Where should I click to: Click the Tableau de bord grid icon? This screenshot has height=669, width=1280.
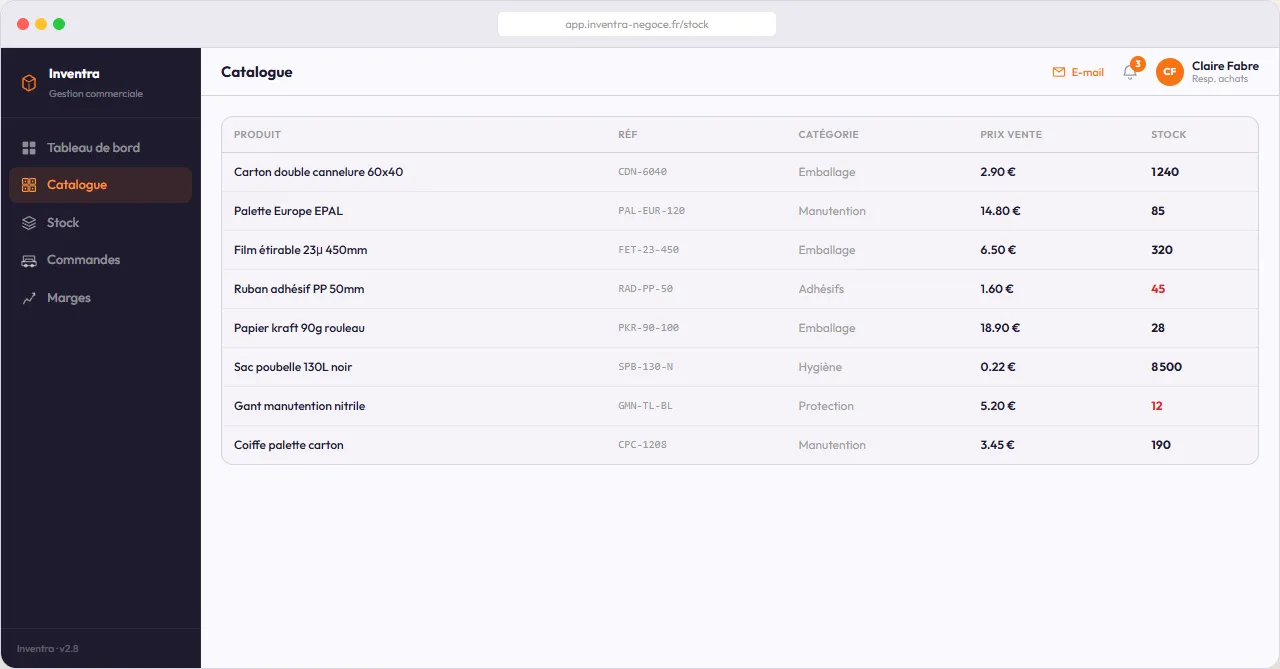click(29, 148)
